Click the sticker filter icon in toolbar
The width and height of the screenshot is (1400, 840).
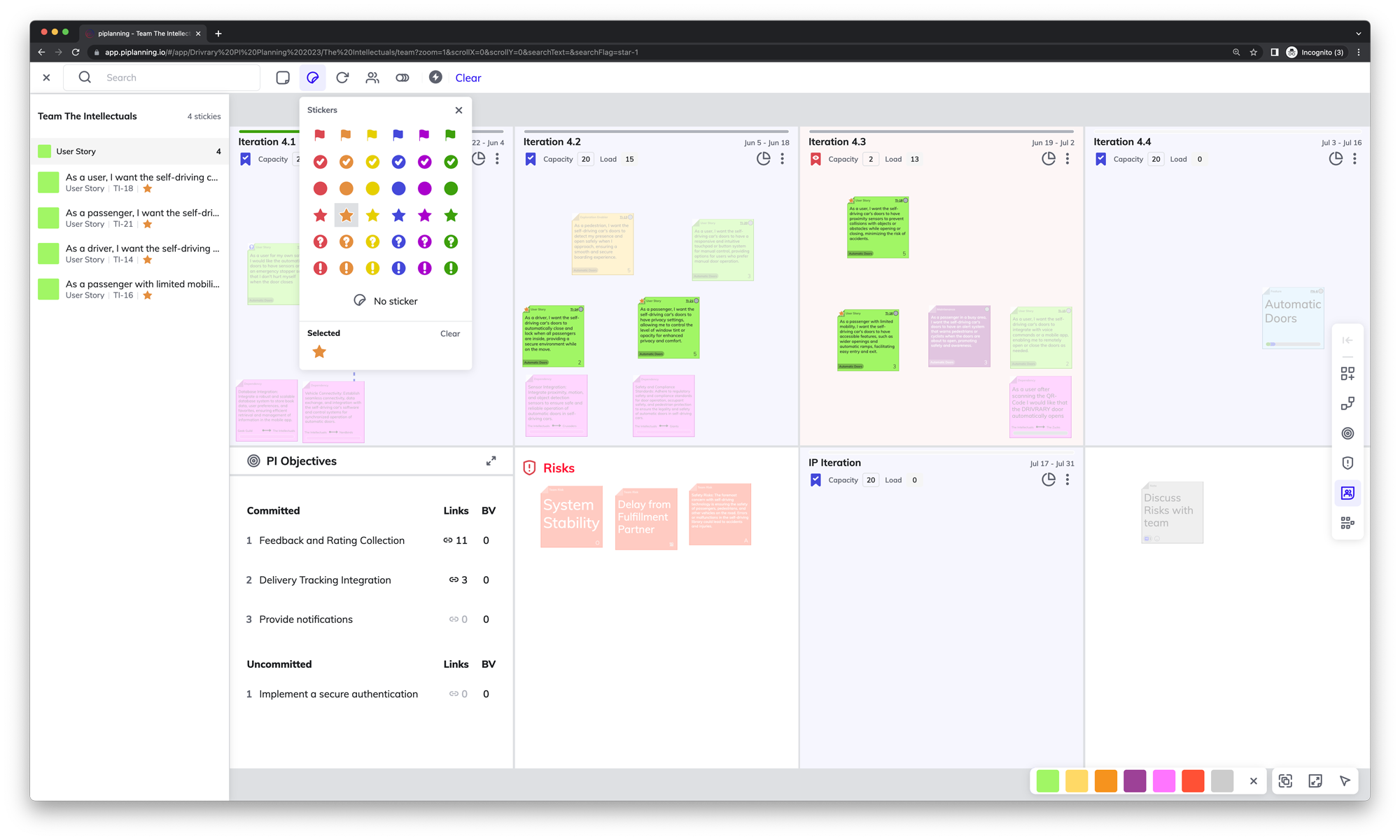tap(312, 78)
